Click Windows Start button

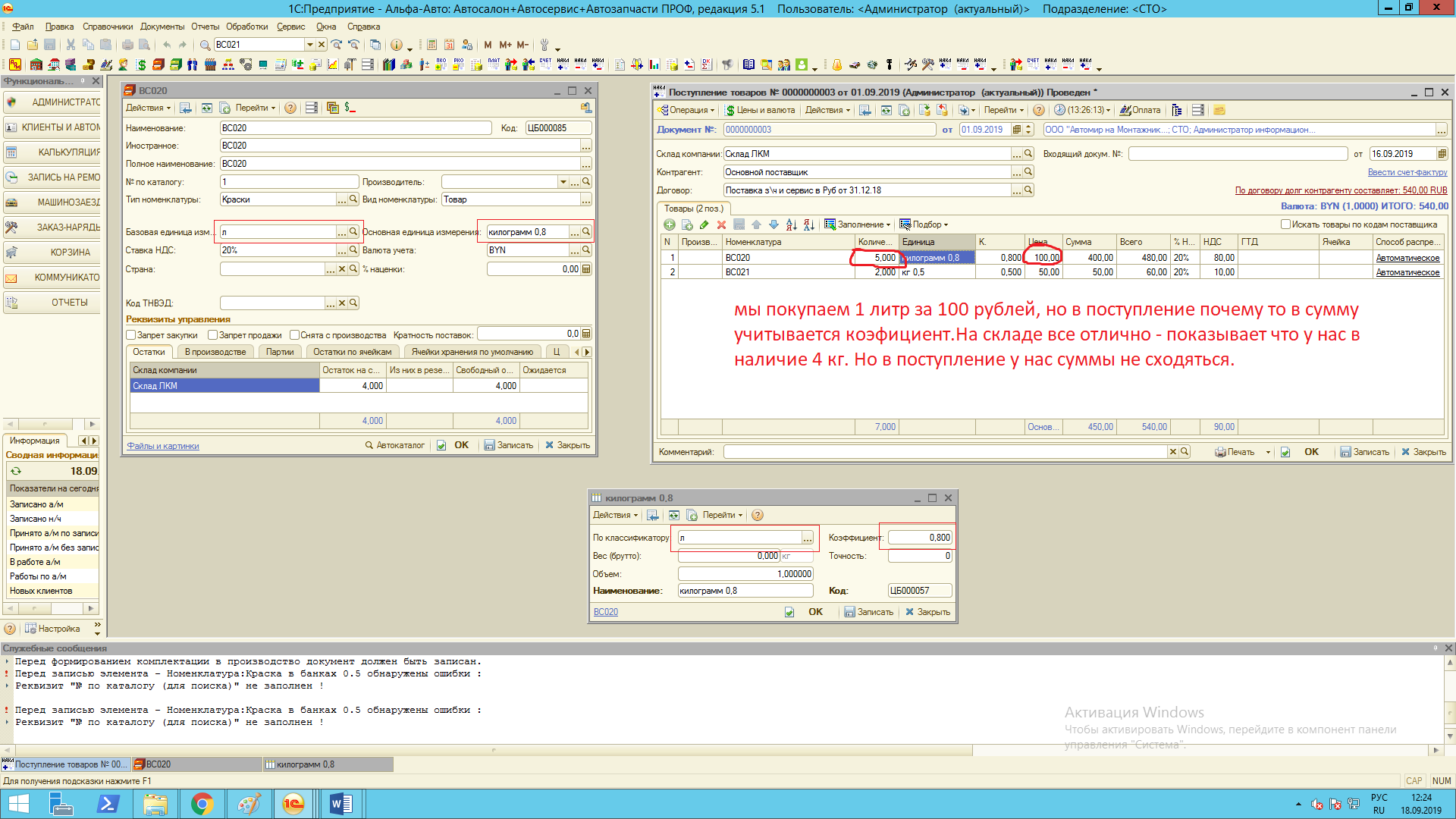point(19,804)
